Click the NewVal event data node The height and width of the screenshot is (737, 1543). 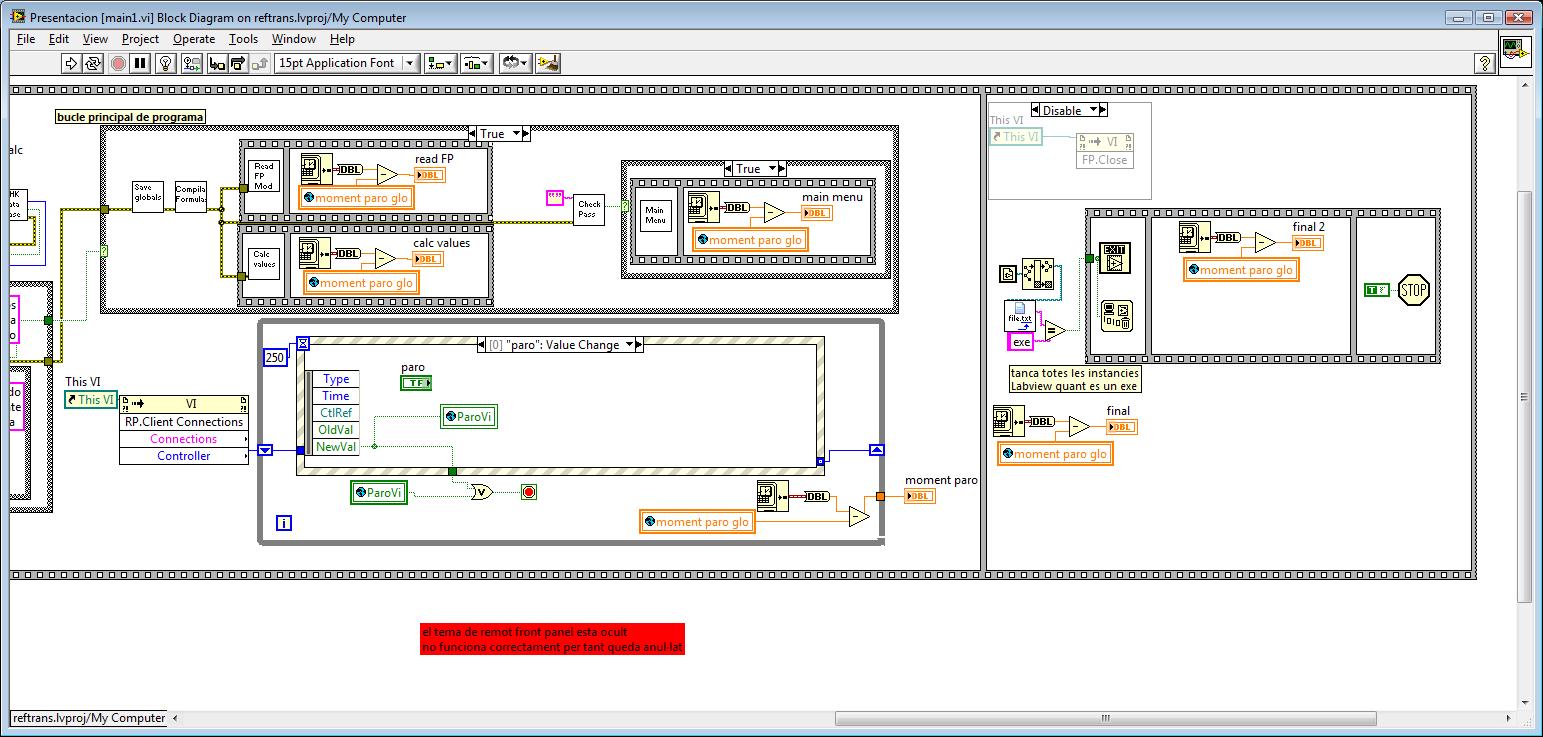coord(336,447)
